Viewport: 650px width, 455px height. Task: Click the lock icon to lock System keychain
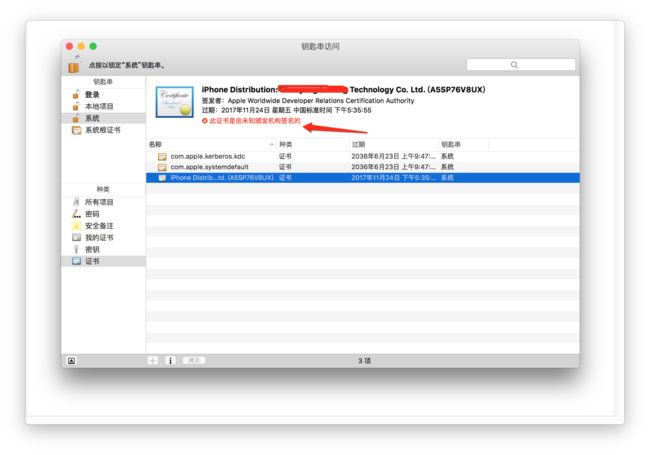pyautogui.click(x=74, y=64)
